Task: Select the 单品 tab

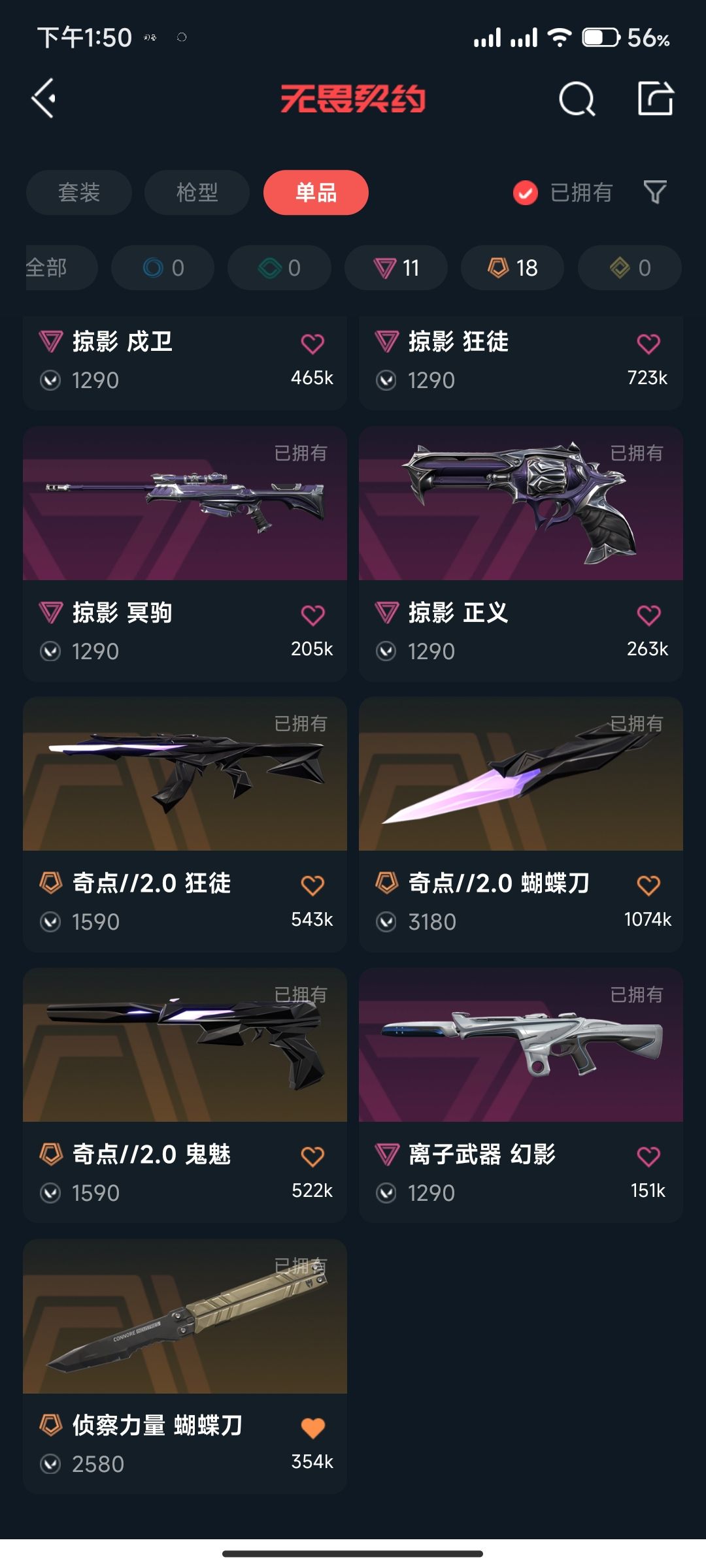Action: tap(316, 193)
